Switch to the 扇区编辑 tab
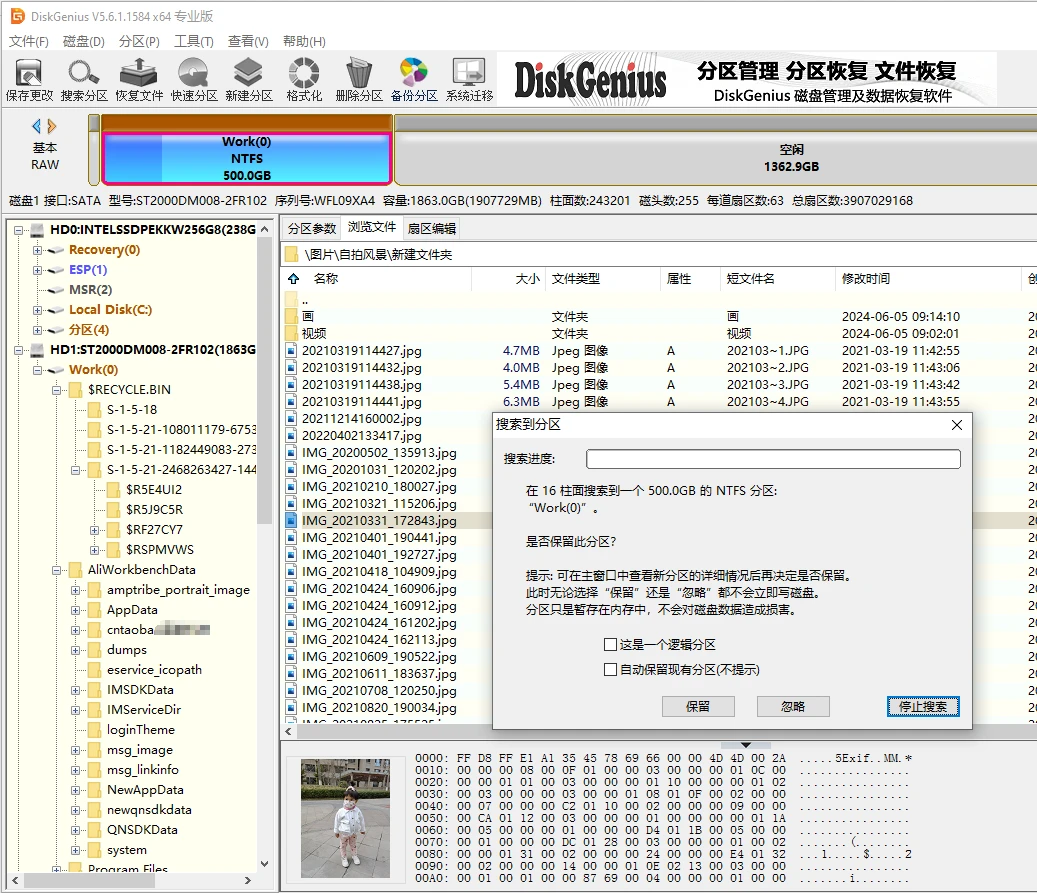 [432, 229]
